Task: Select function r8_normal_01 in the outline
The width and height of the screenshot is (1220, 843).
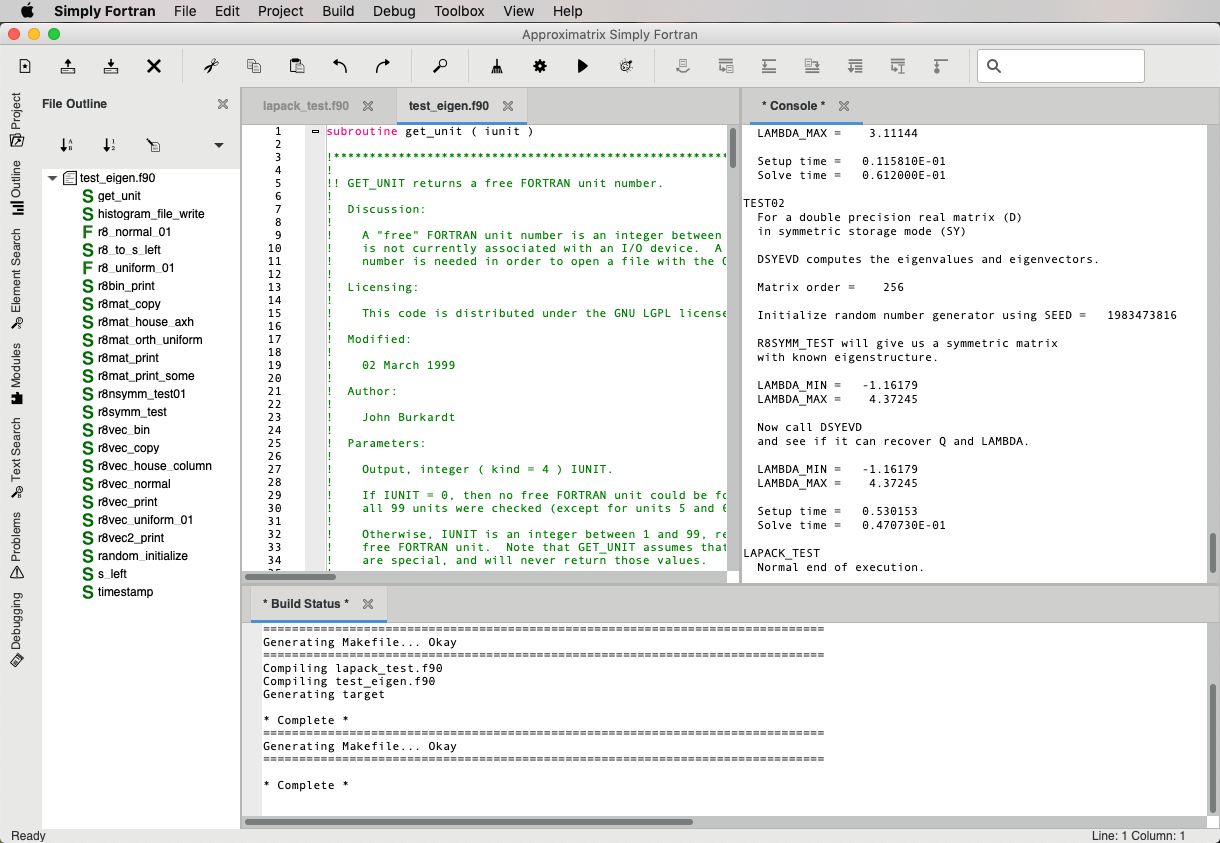Action: (135, 232)
